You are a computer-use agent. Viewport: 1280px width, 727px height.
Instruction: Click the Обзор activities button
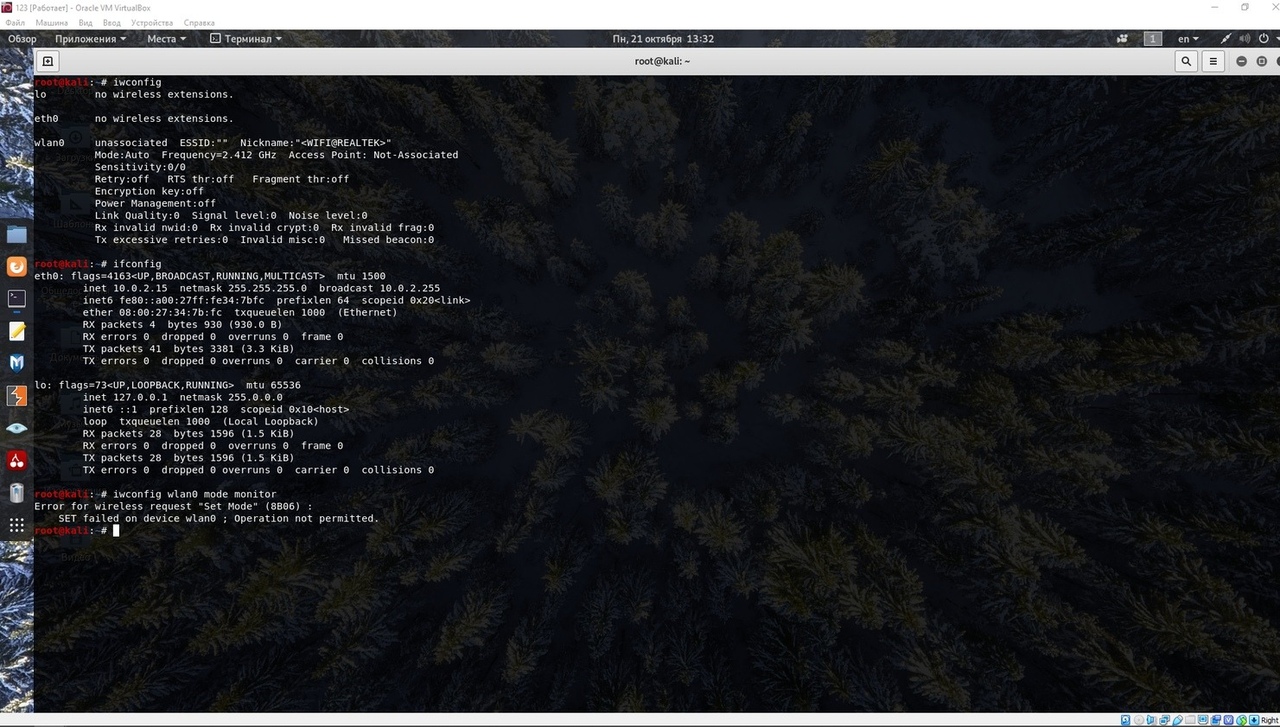[x=22, y=39]
